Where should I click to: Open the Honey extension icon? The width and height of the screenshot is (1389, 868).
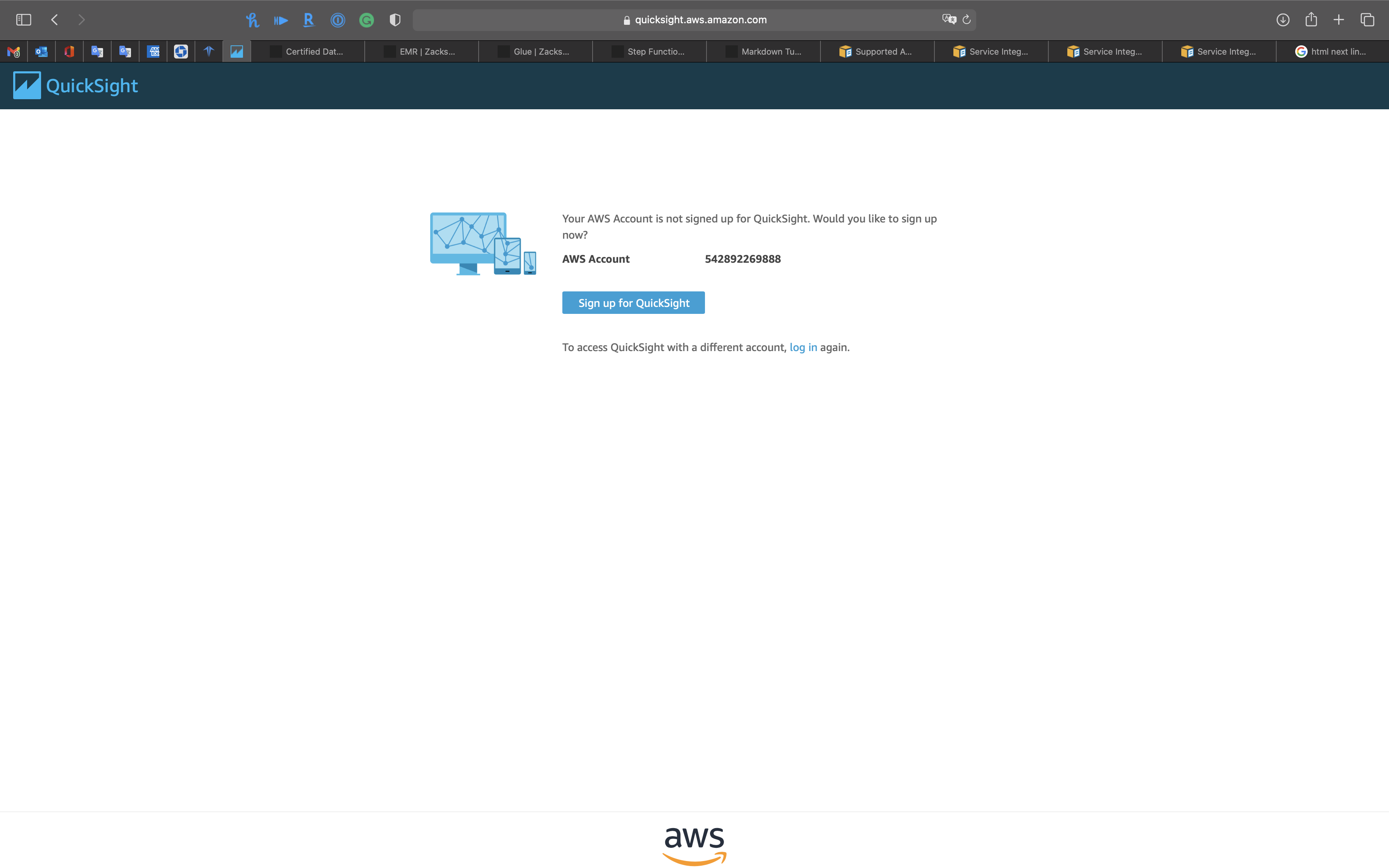pyautogui.click(x=252, y=20)
